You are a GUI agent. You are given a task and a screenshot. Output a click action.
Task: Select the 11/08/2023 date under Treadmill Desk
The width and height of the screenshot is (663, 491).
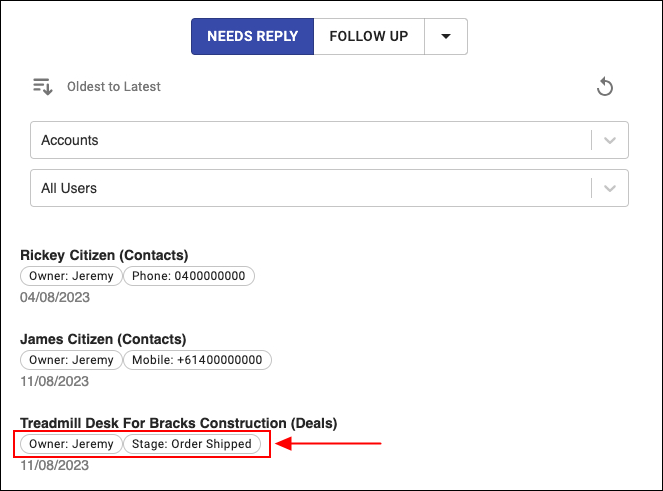[55, 465]
